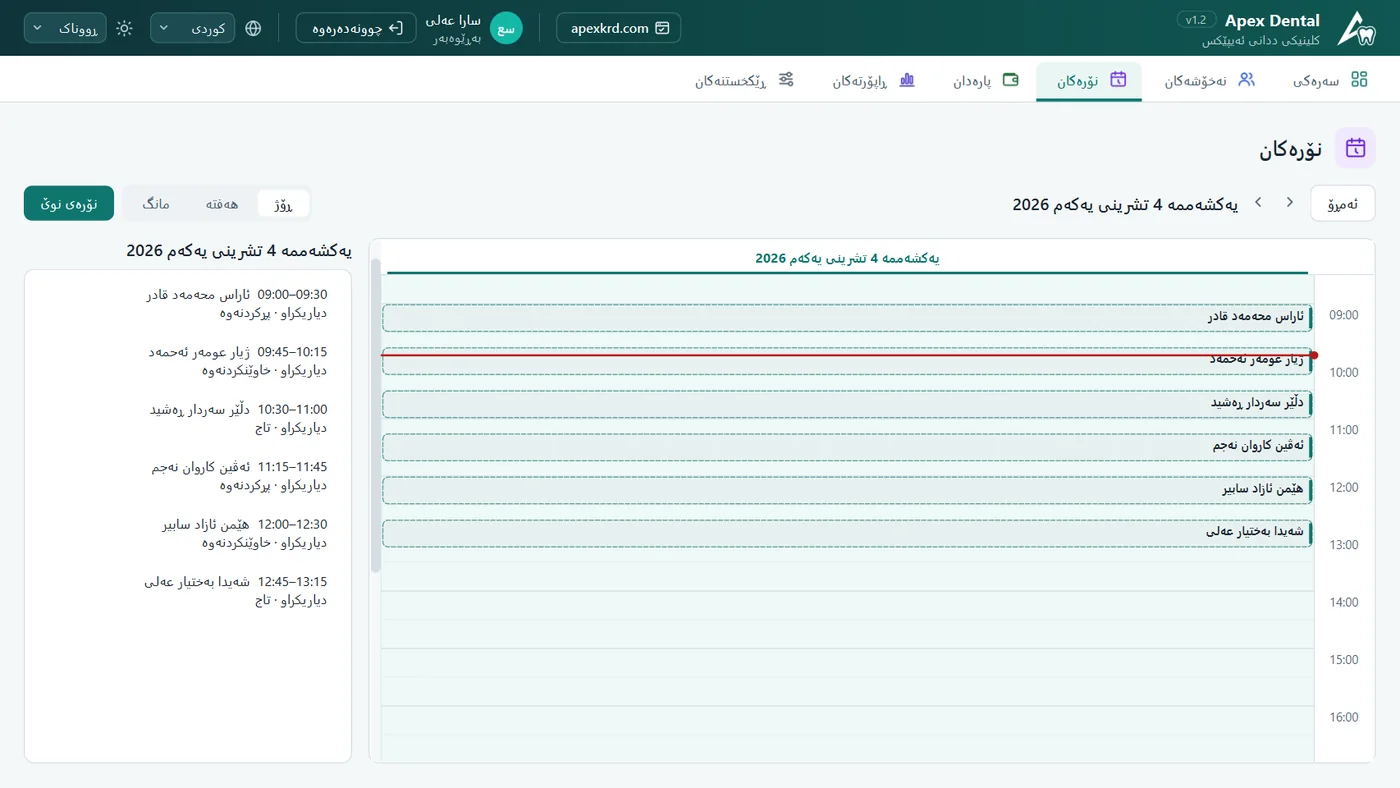Click the ئەمڕۆ today button

1342,203
